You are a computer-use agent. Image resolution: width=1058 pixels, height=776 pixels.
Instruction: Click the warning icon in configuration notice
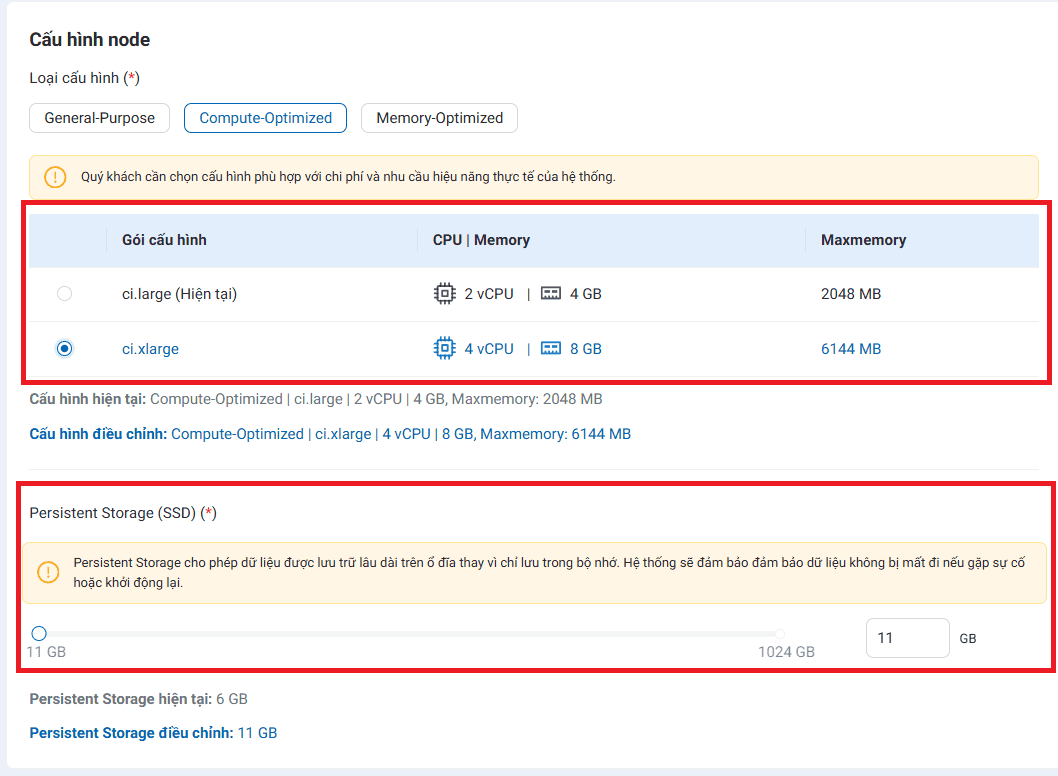click(x=54, y=177)
